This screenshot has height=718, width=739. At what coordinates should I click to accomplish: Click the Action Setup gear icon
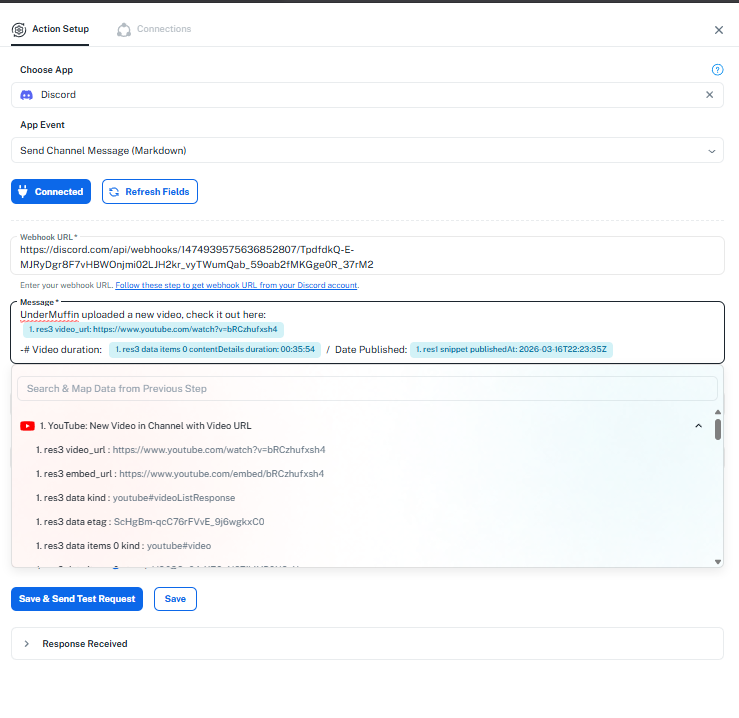[x=19, y=30]
